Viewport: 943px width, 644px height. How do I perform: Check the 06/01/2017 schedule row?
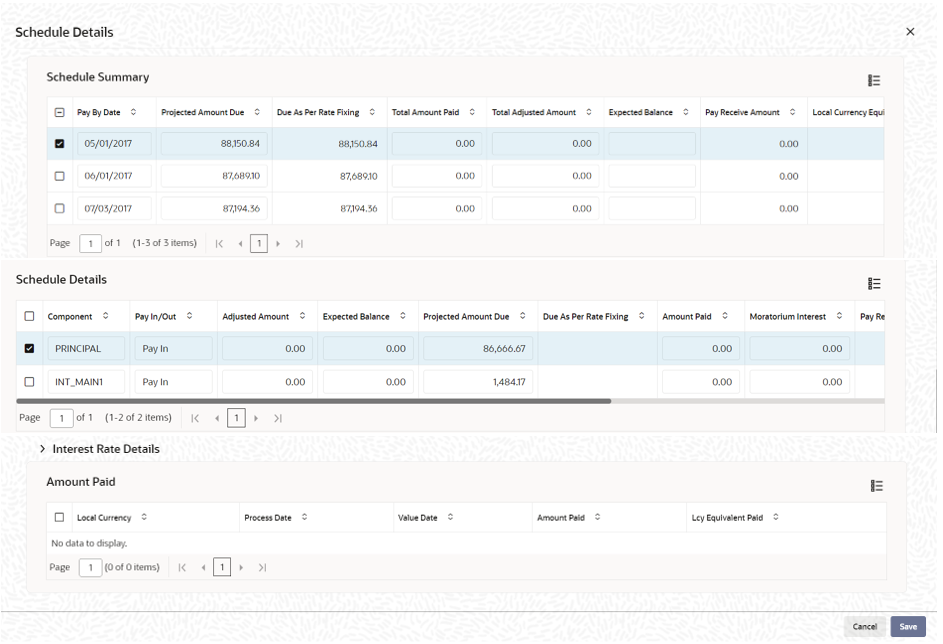60,176
